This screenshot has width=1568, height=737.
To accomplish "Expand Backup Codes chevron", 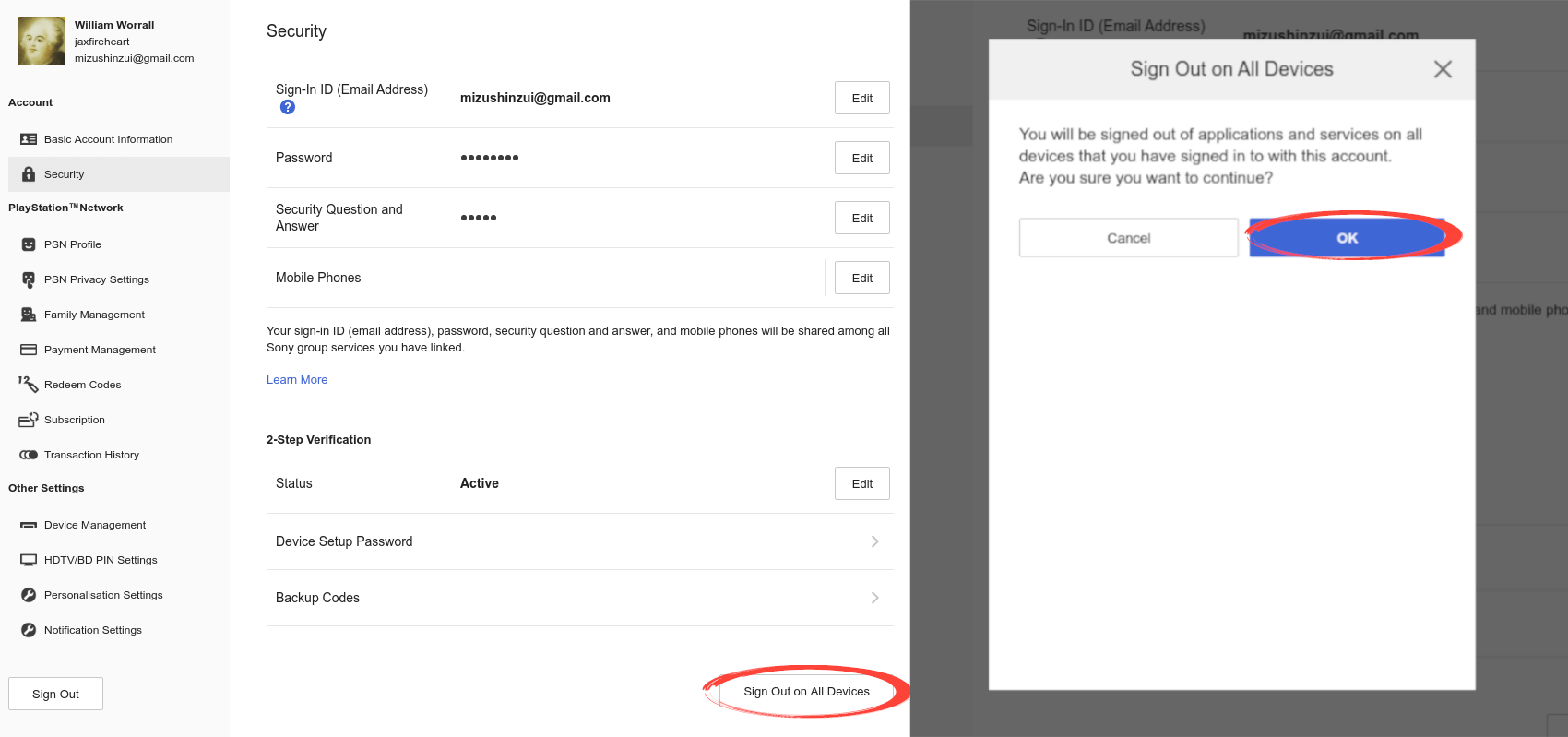I will pos(874,598).
